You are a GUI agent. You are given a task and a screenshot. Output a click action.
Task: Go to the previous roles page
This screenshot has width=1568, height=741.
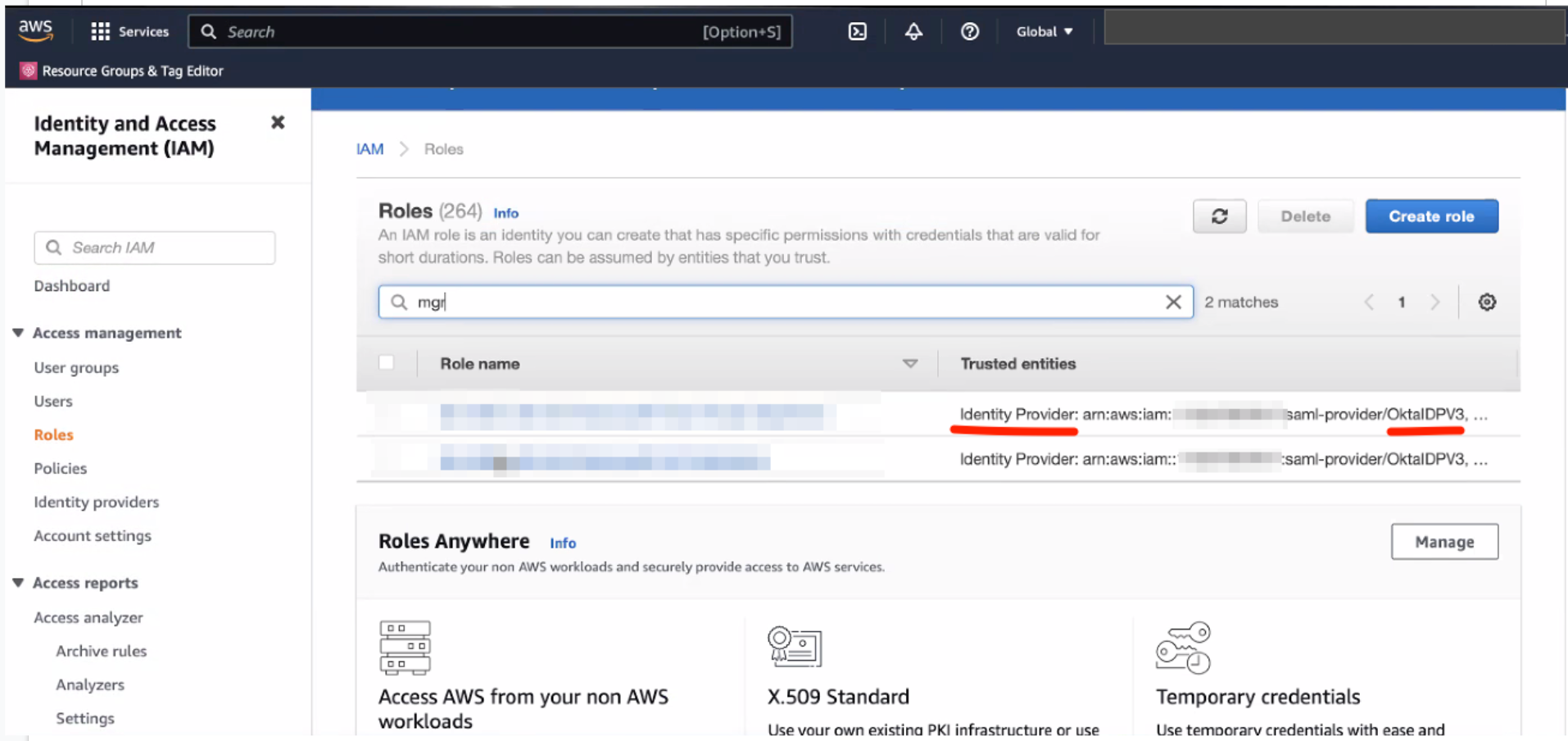click(1369, 302)
